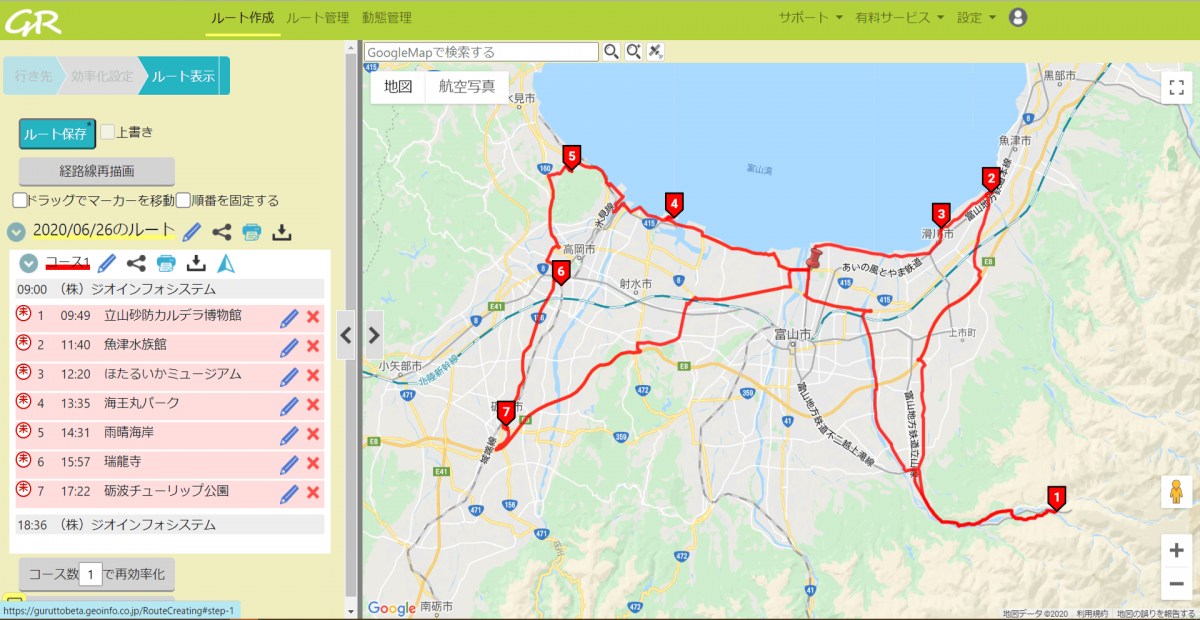Click the share icon for the 2020/06/26 route

pyautogui.click(x=222, y=232)
